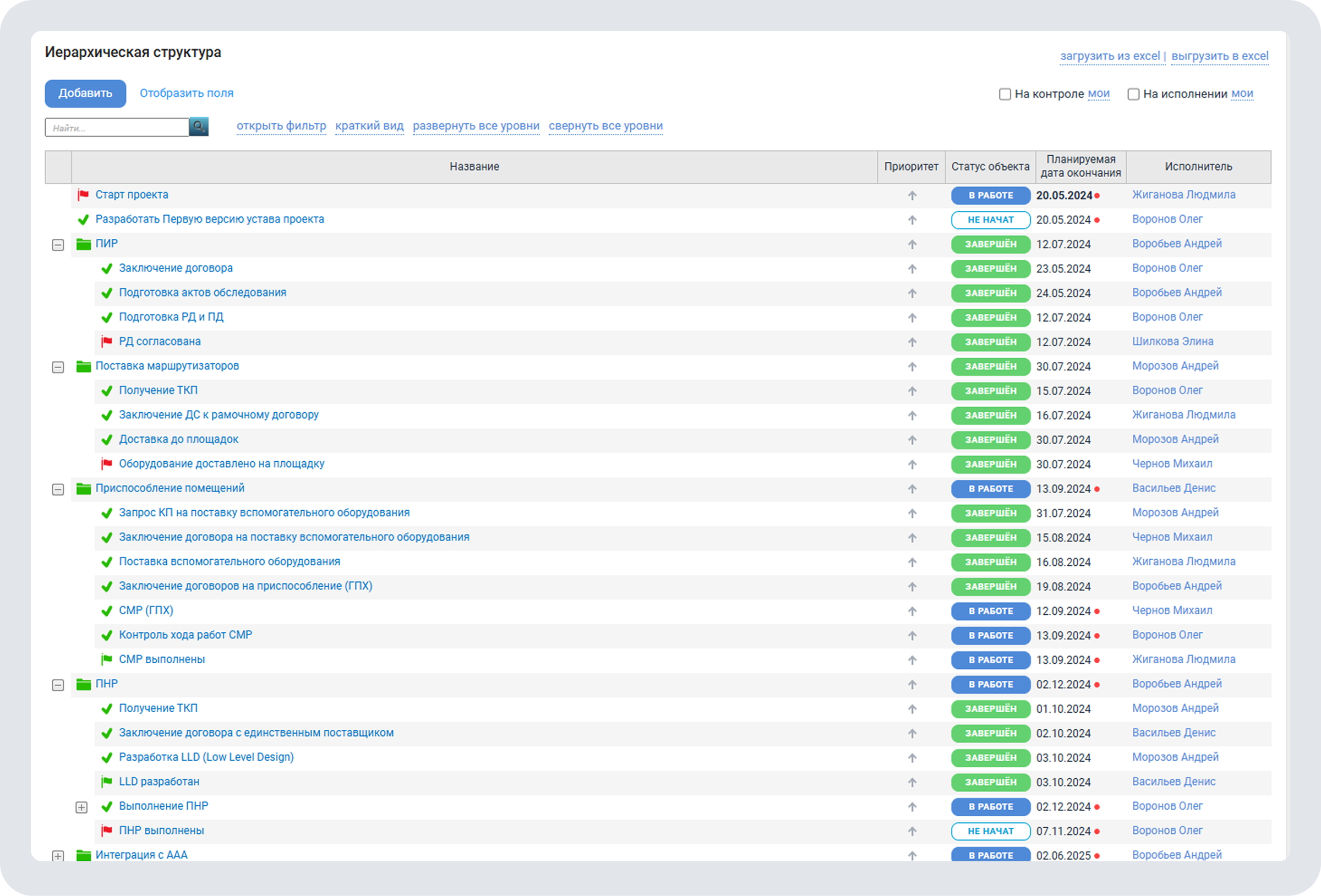
Task: Click green folder icon of Интеграция с ААА
Action: pyautogui.click(x=84, y=855)
